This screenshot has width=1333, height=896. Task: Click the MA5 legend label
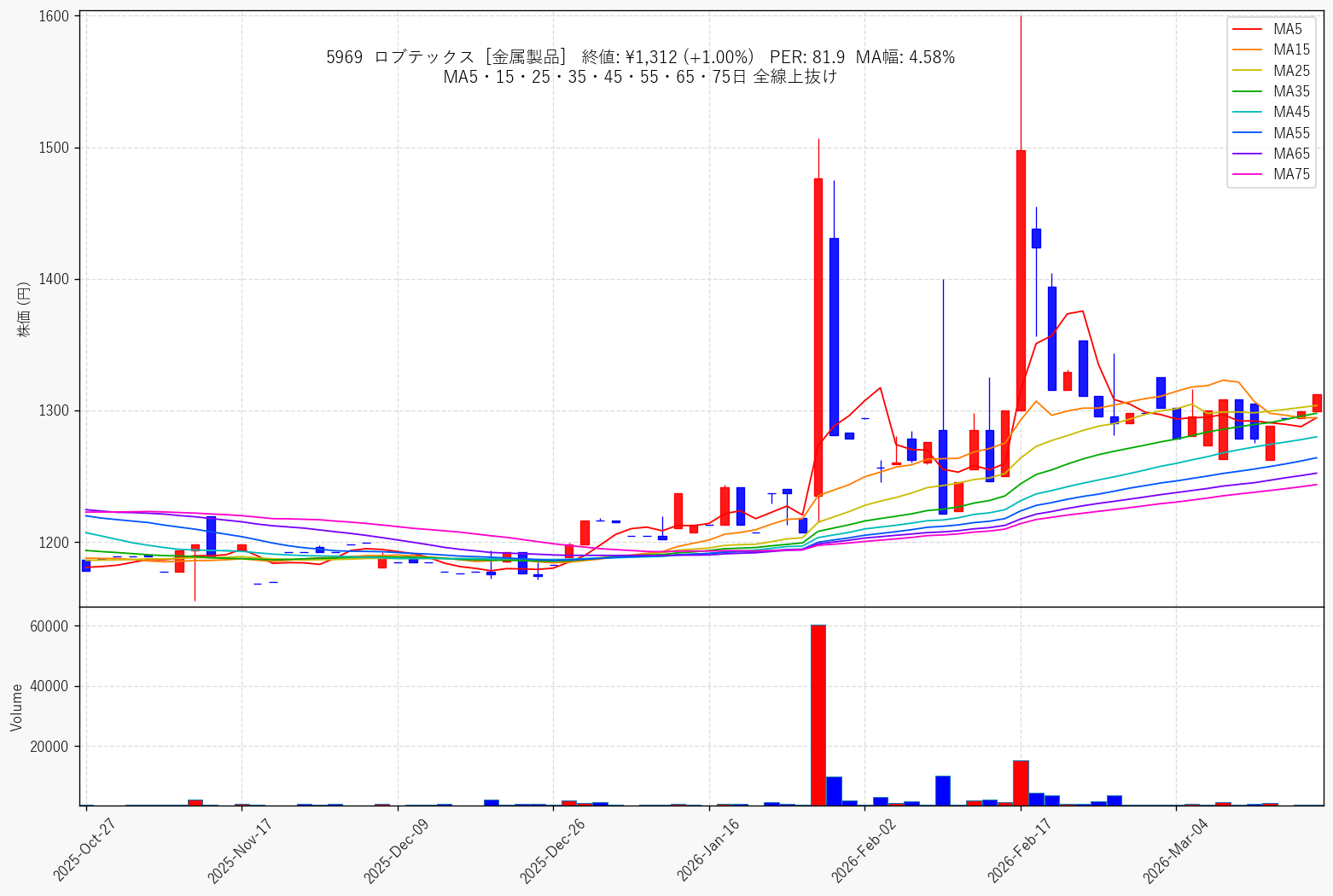pos(1288,29)
